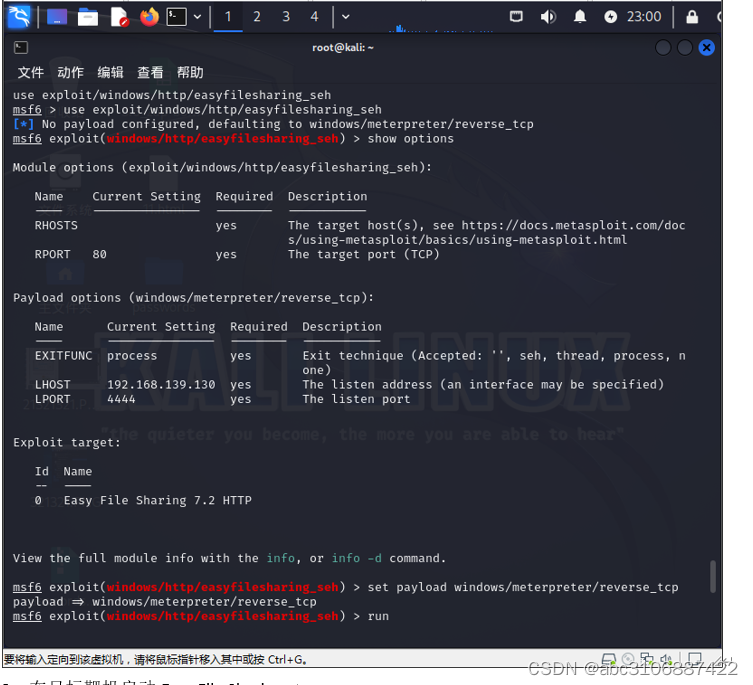
Task: Open the 文件 menu
Action: tap(30, 73)
